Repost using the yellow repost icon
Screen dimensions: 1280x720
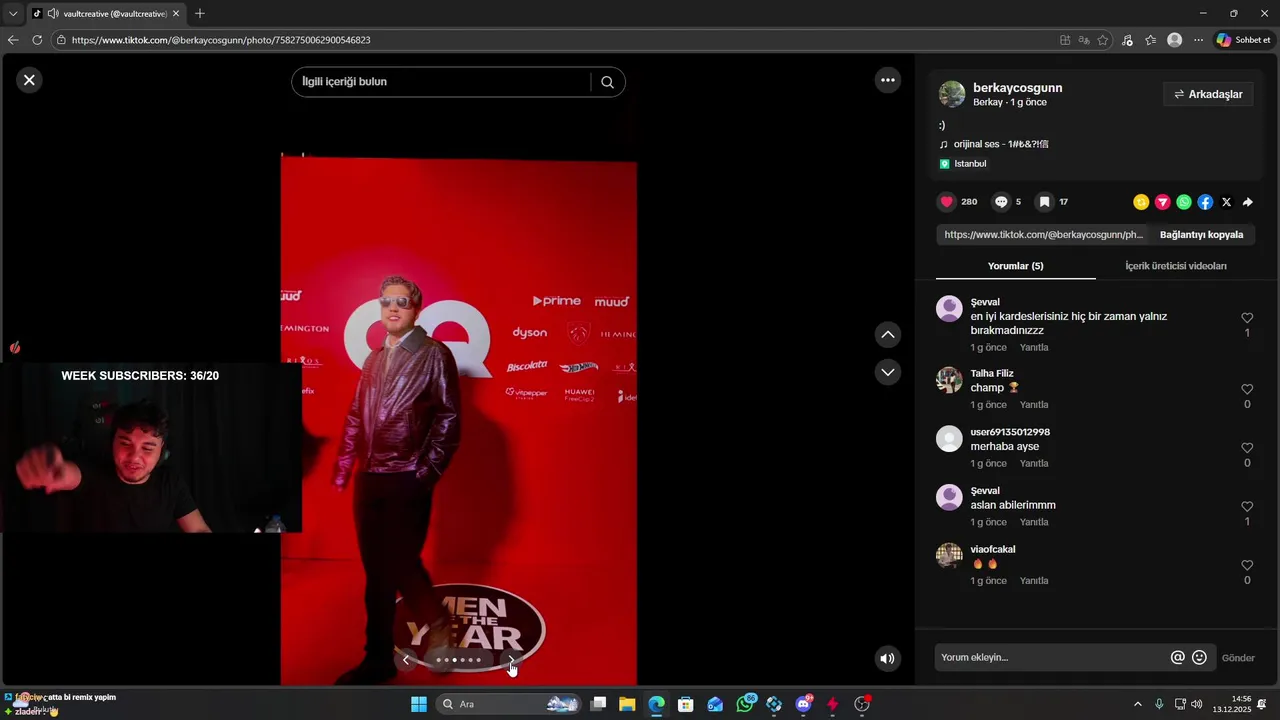tap(1141, 202)
